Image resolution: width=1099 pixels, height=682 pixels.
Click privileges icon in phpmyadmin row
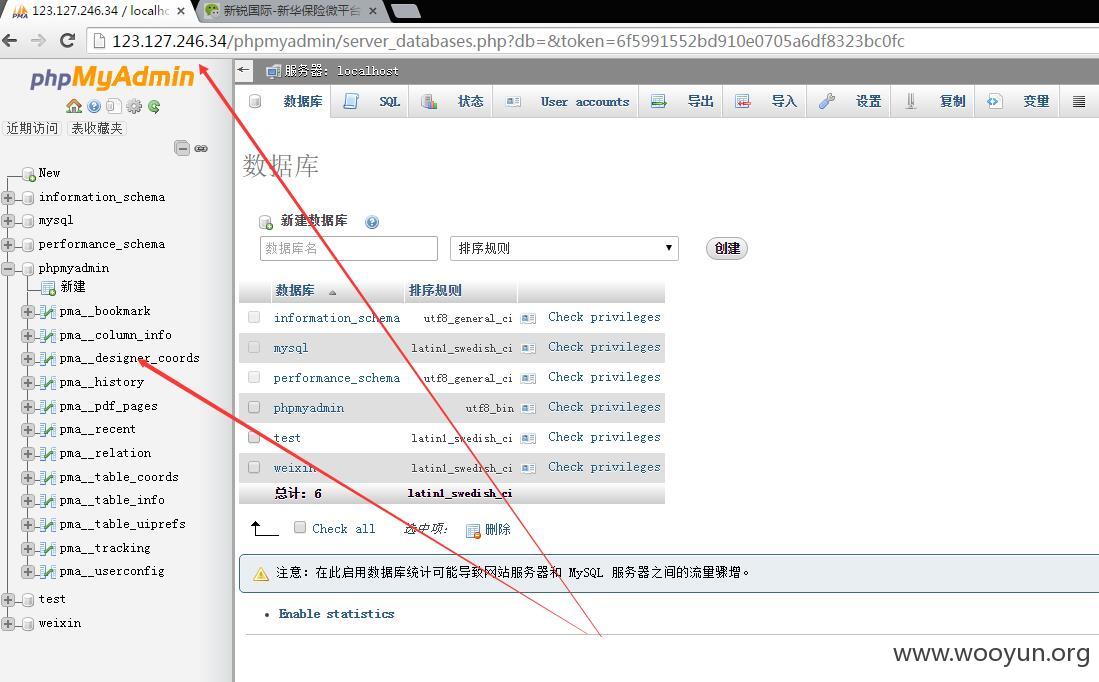[x=528, y=408]
